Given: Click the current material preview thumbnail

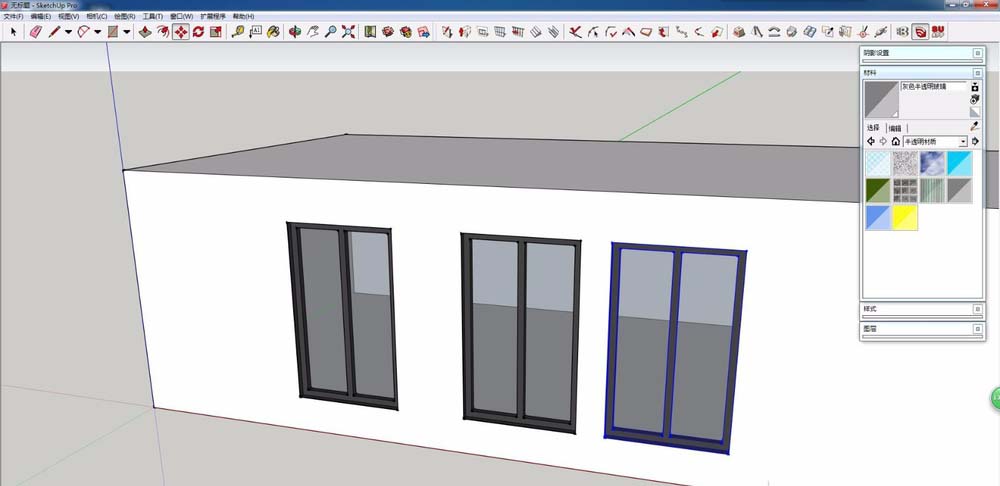Looking at the screenshot, I should click(881, 99).
